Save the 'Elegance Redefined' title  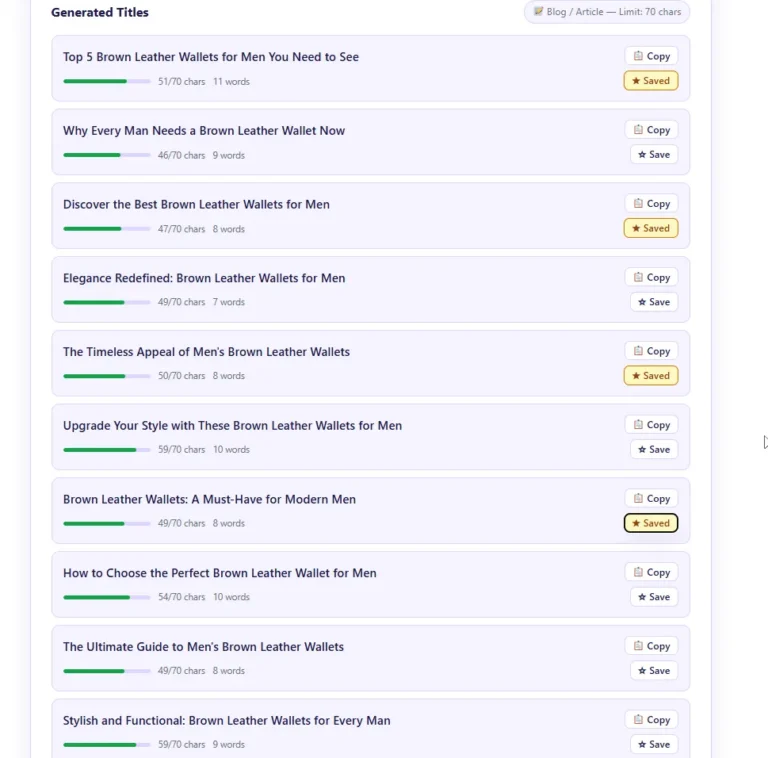[654, 302]
